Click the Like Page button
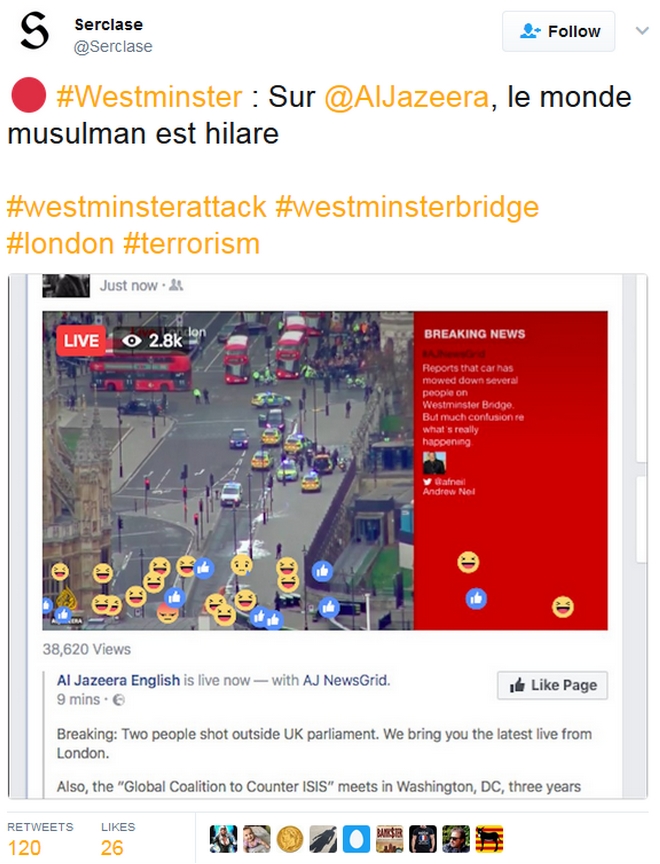Image resolution: width=660 pixels, height=864 pixels. click(552, 685)
